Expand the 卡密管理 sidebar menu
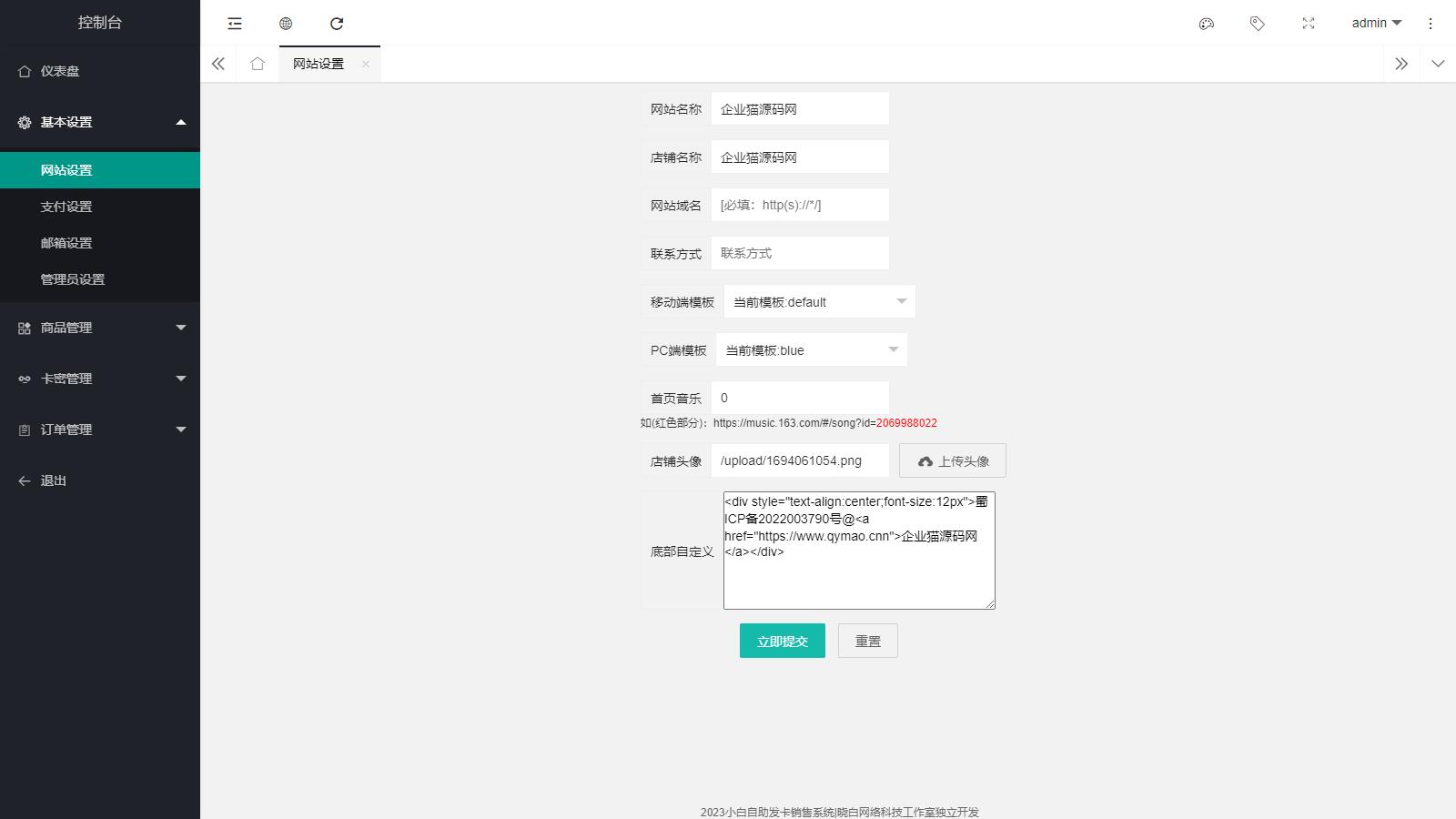 (100, 379)
